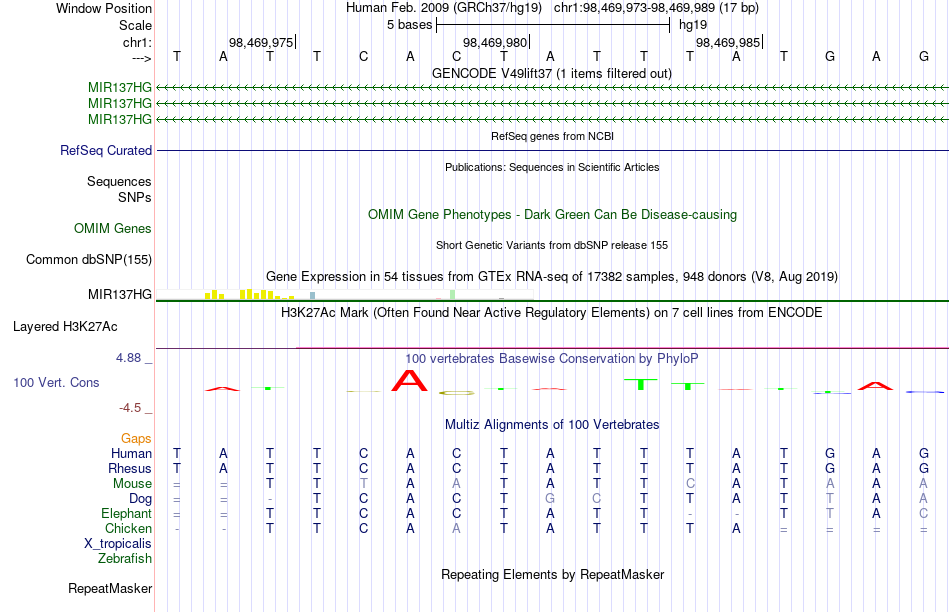
Task: Open the RefSeq genes from NCBI title
Action: coord(552,136)
